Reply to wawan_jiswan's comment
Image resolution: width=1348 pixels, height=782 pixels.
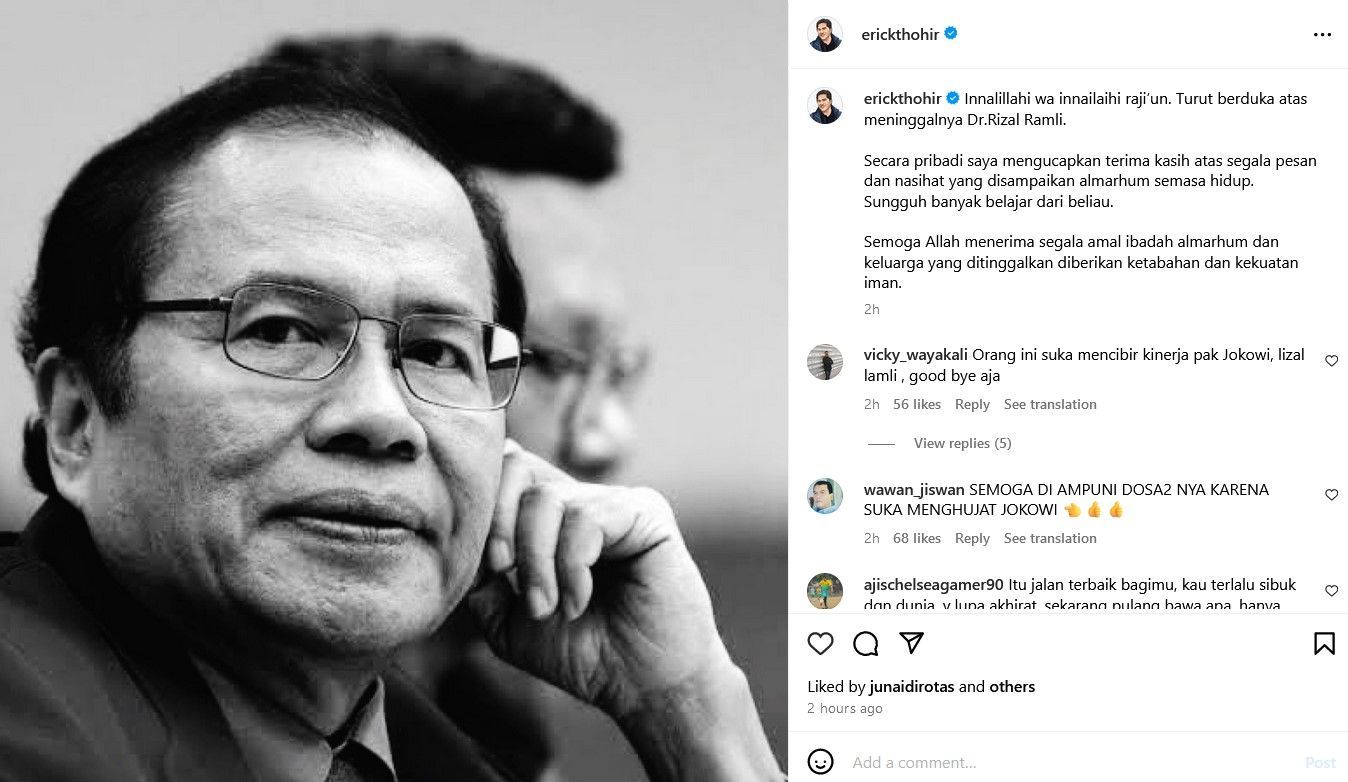(972, 538)
